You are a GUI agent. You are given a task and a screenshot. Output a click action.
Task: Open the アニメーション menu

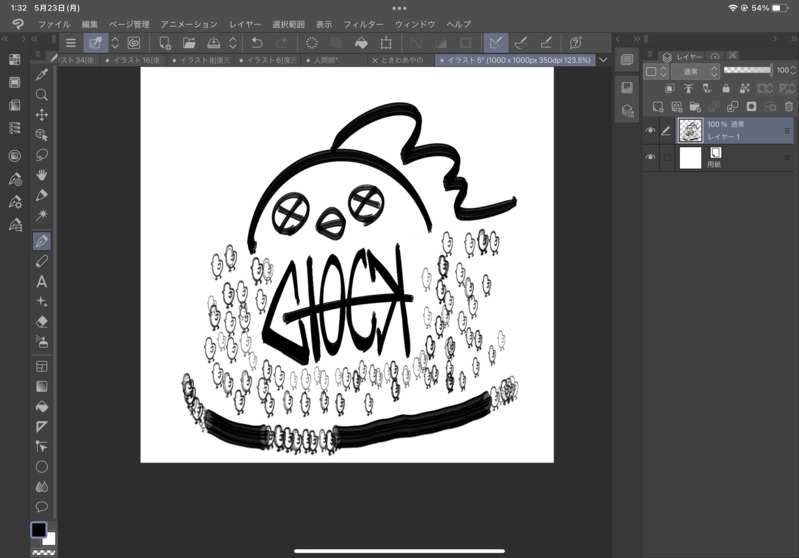pos(189,24)
